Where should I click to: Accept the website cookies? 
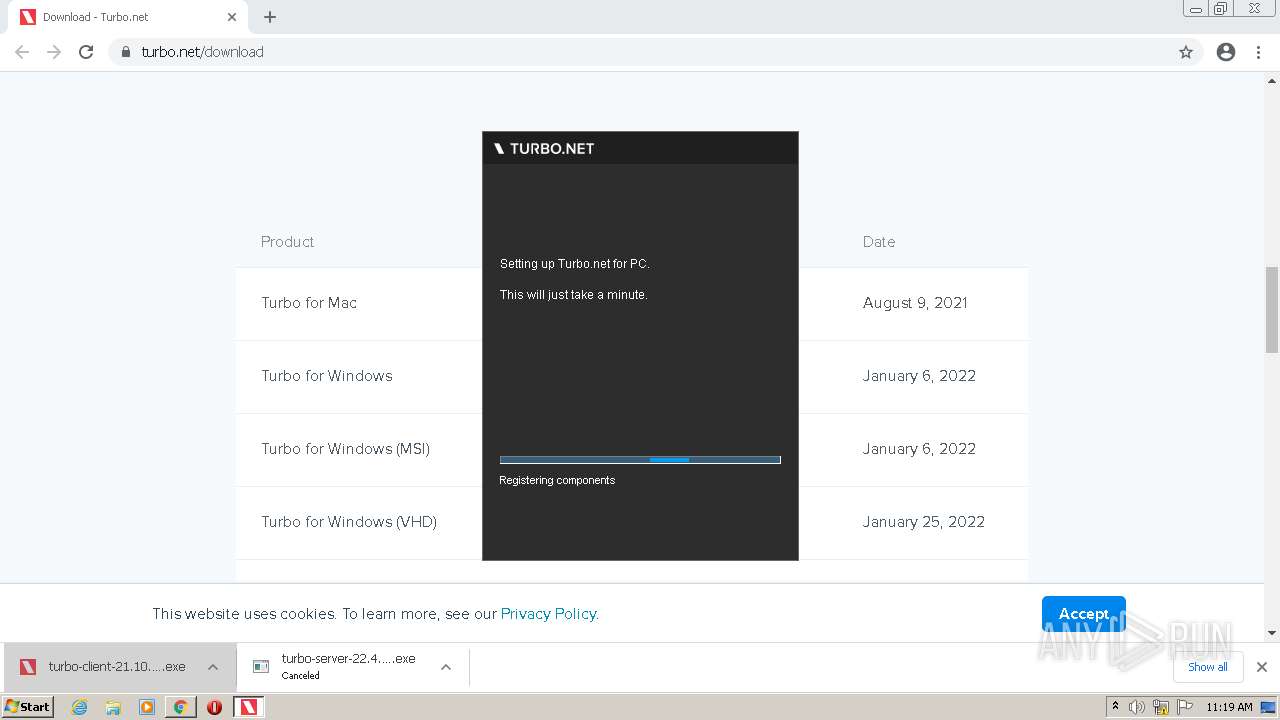1083,614
